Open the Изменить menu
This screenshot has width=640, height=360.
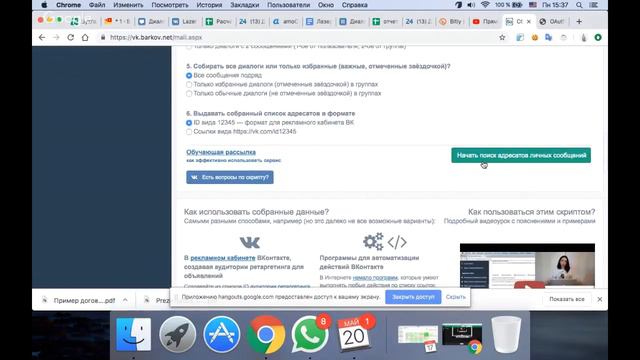[128, 5]
